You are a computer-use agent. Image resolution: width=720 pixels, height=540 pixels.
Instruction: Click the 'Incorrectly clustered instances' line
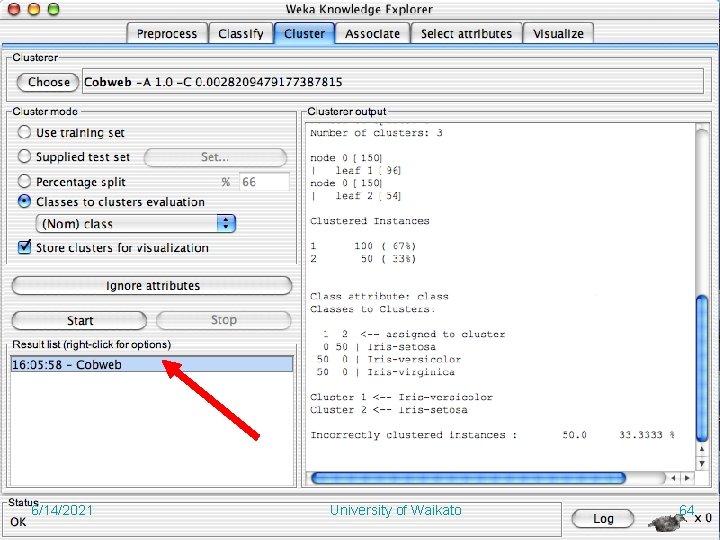click(492, 435)
